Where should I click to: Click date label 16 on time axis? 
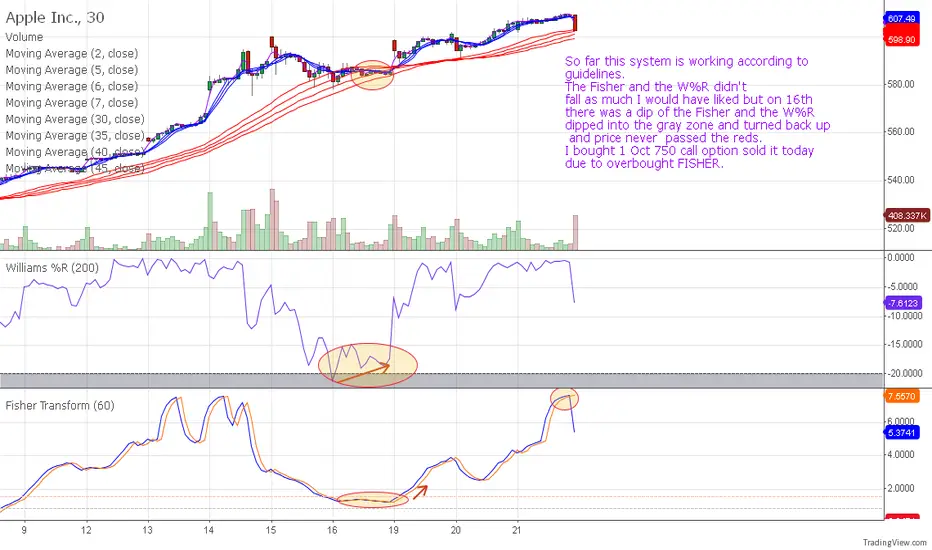332,530
